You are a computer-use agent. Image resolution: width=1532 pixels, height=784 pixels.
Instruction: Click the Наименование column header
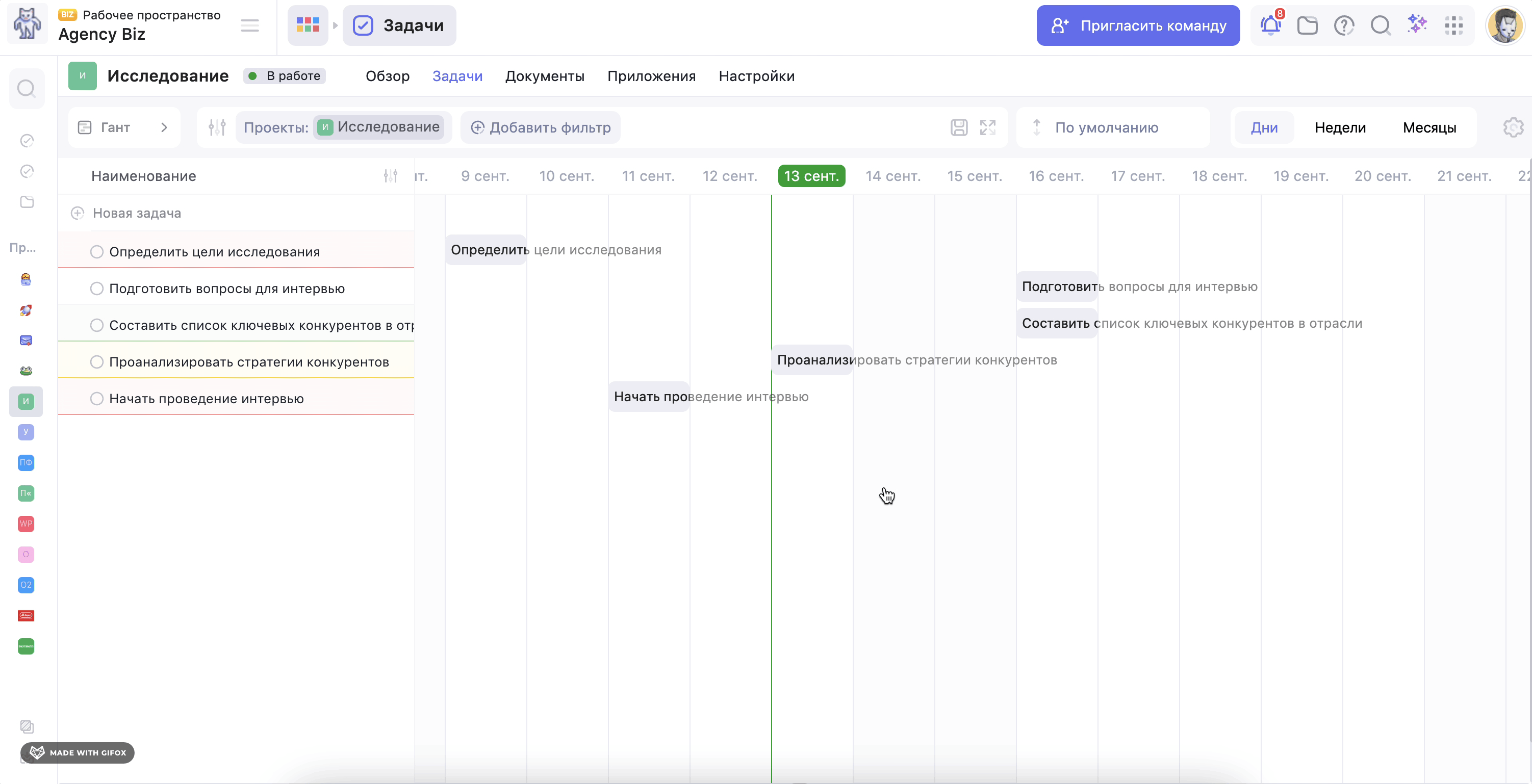tap(143, 176)
